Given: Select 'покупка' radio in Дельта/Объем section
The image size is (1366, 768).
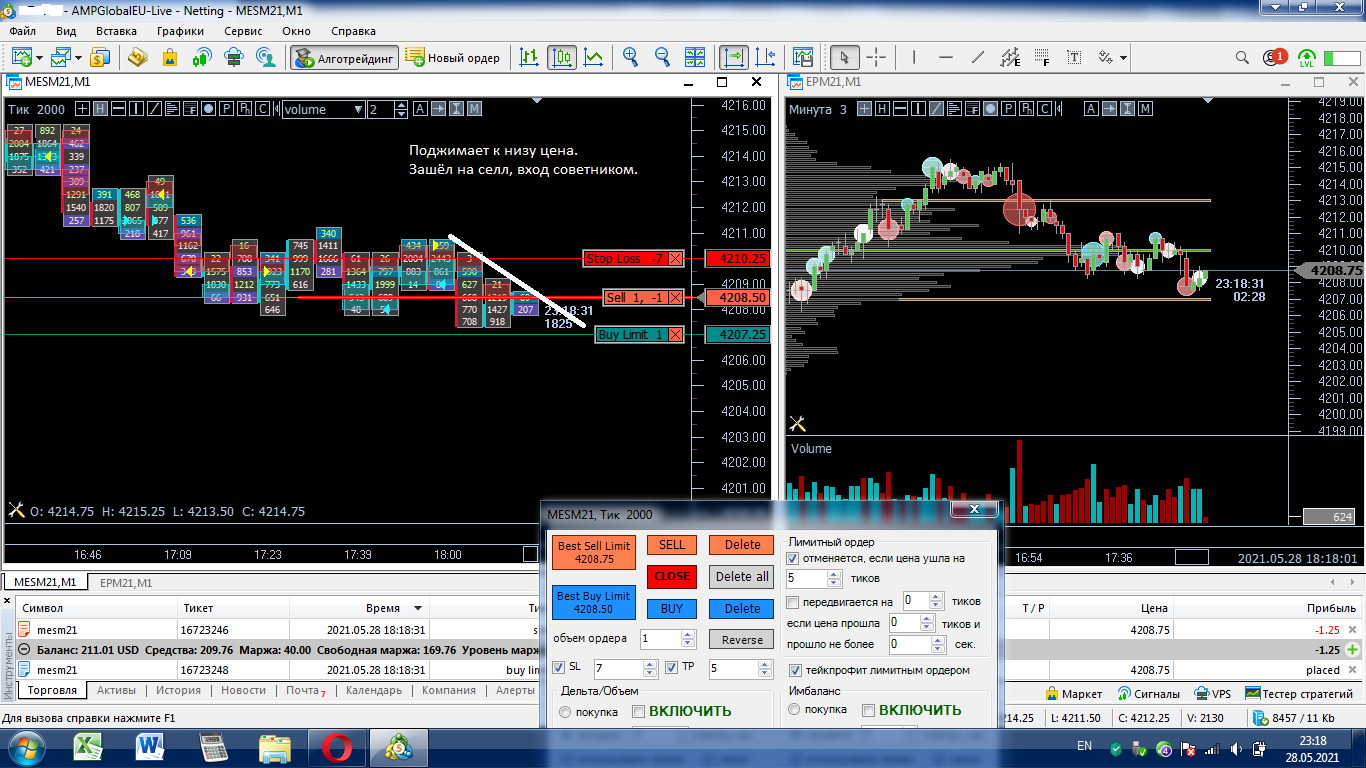Looking at the screenshot, I should tap(565, 712).
